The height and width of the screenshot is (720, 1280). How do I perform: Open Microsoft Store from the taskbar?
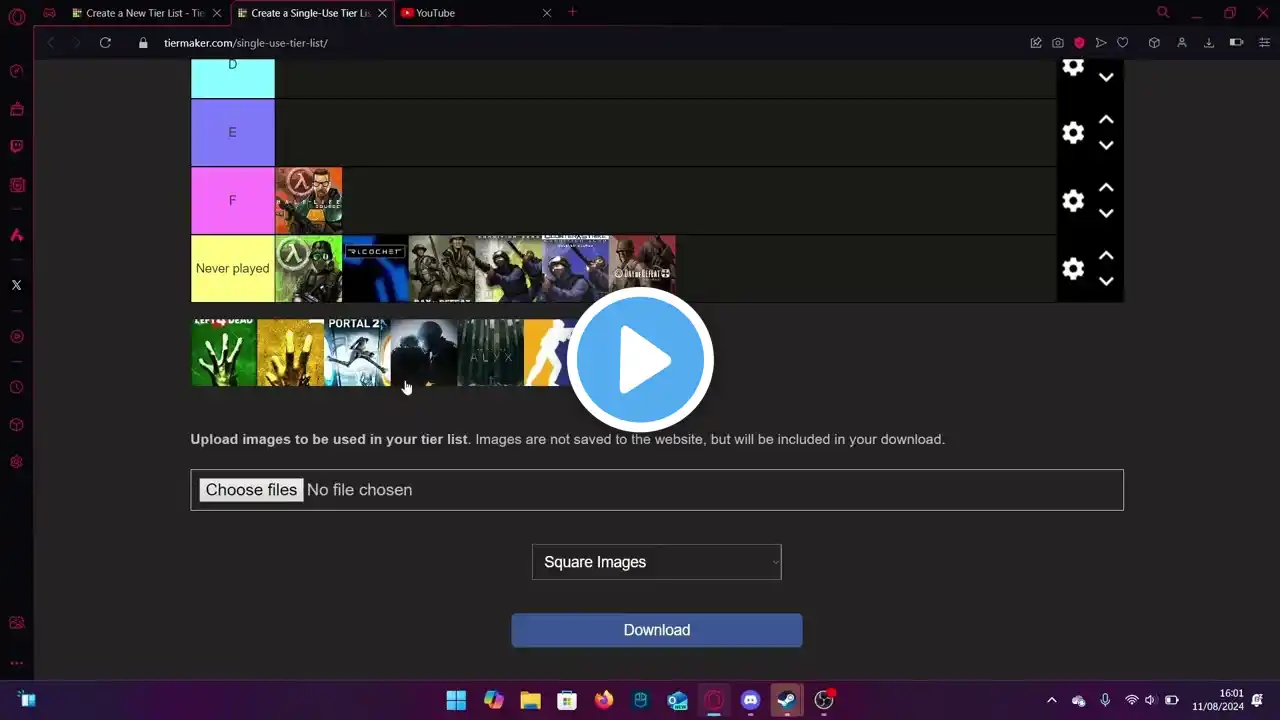point(567,700)
